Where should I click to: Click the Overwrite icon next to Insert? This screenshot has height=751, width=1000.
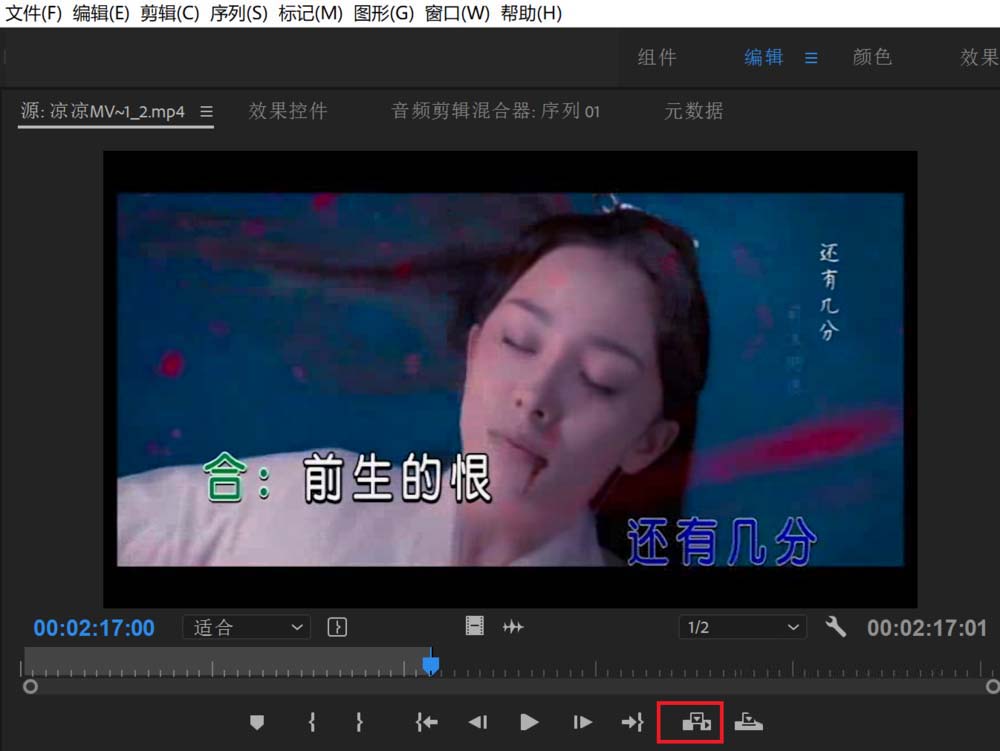click(750, 722)
